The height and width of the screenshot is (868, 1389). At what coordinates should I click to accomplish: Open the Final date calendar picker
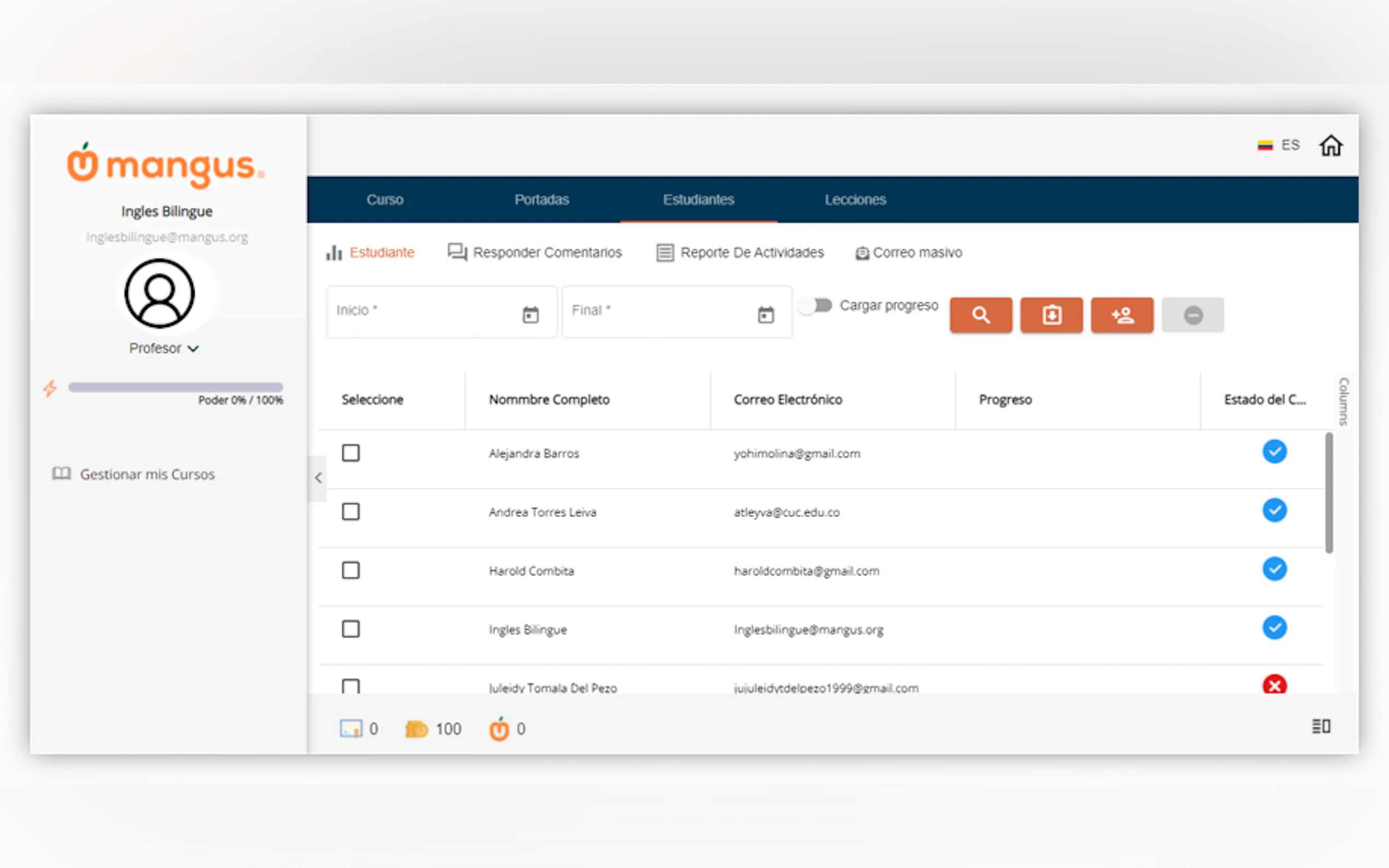click(x=766, y=315)
